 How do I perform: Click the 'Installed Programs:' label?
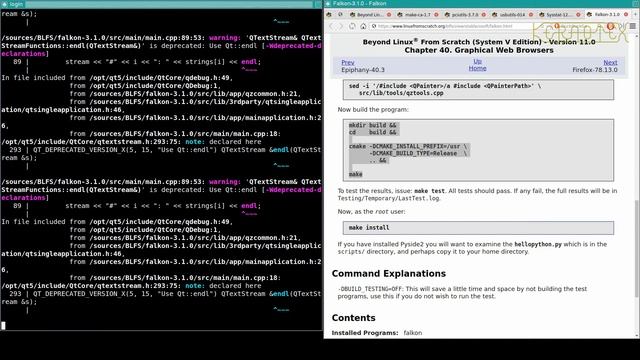364,333
